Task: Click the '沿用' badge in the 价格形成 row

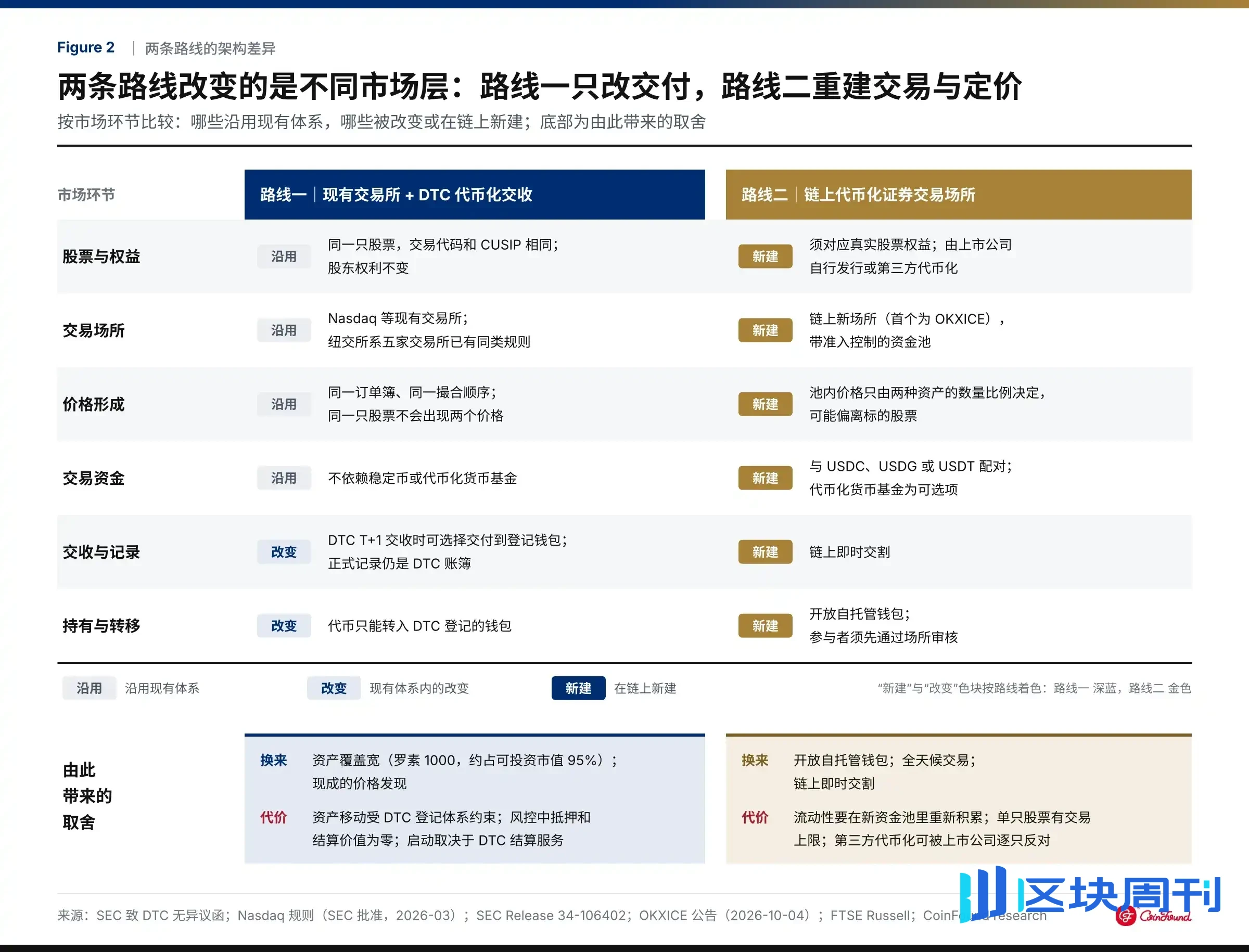Action: [x=284, y=404]
